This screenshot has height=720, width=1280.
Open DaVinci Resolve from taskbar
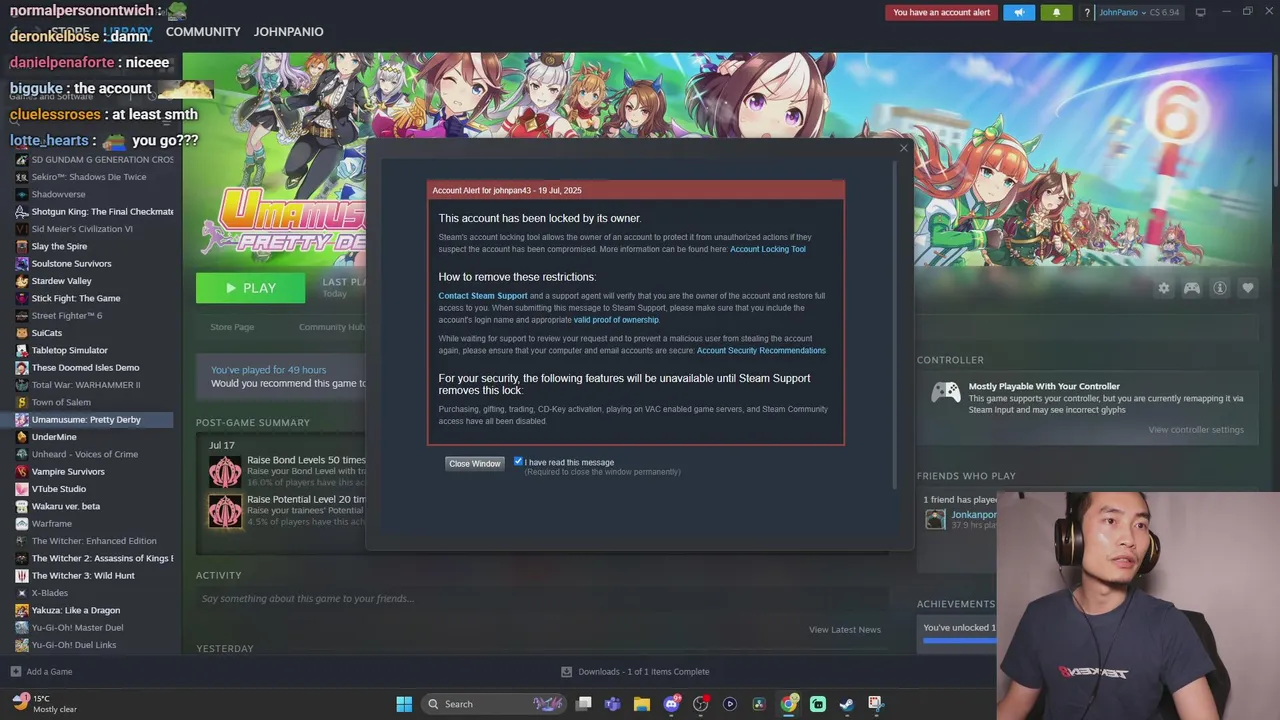759,704
